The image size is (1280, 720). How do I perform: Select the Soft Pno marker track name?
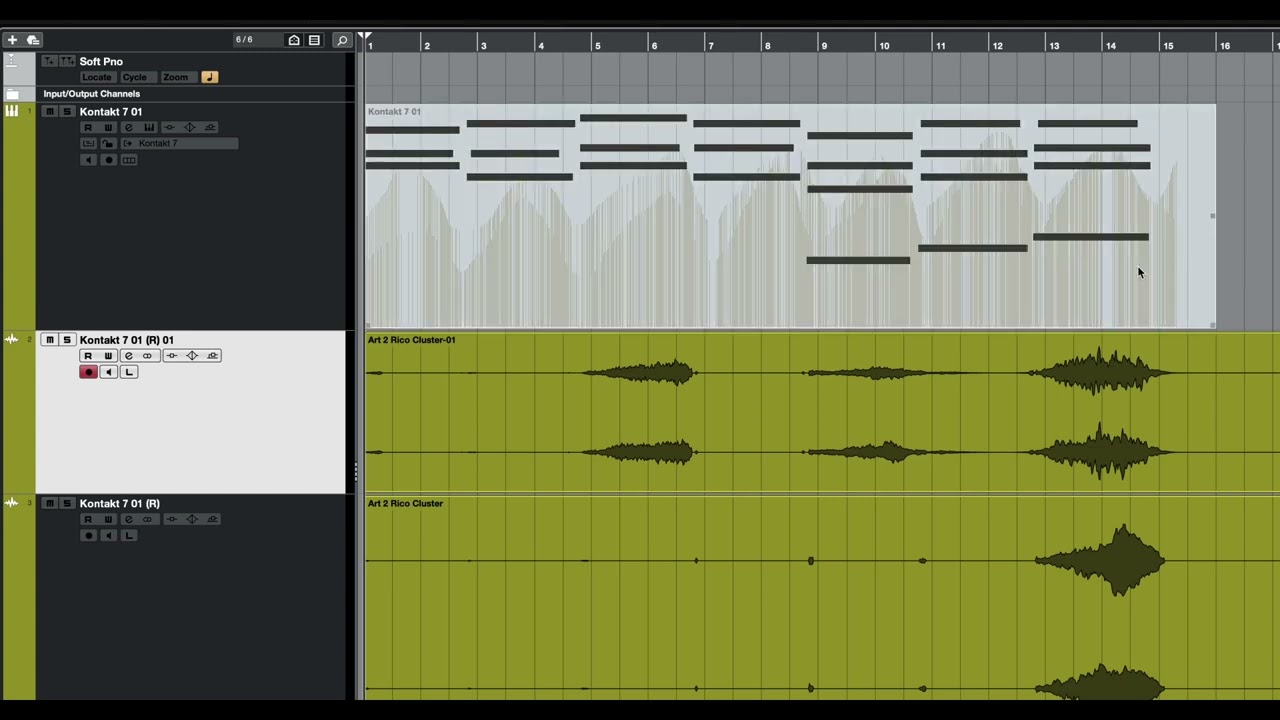click(x=101, y=61)
